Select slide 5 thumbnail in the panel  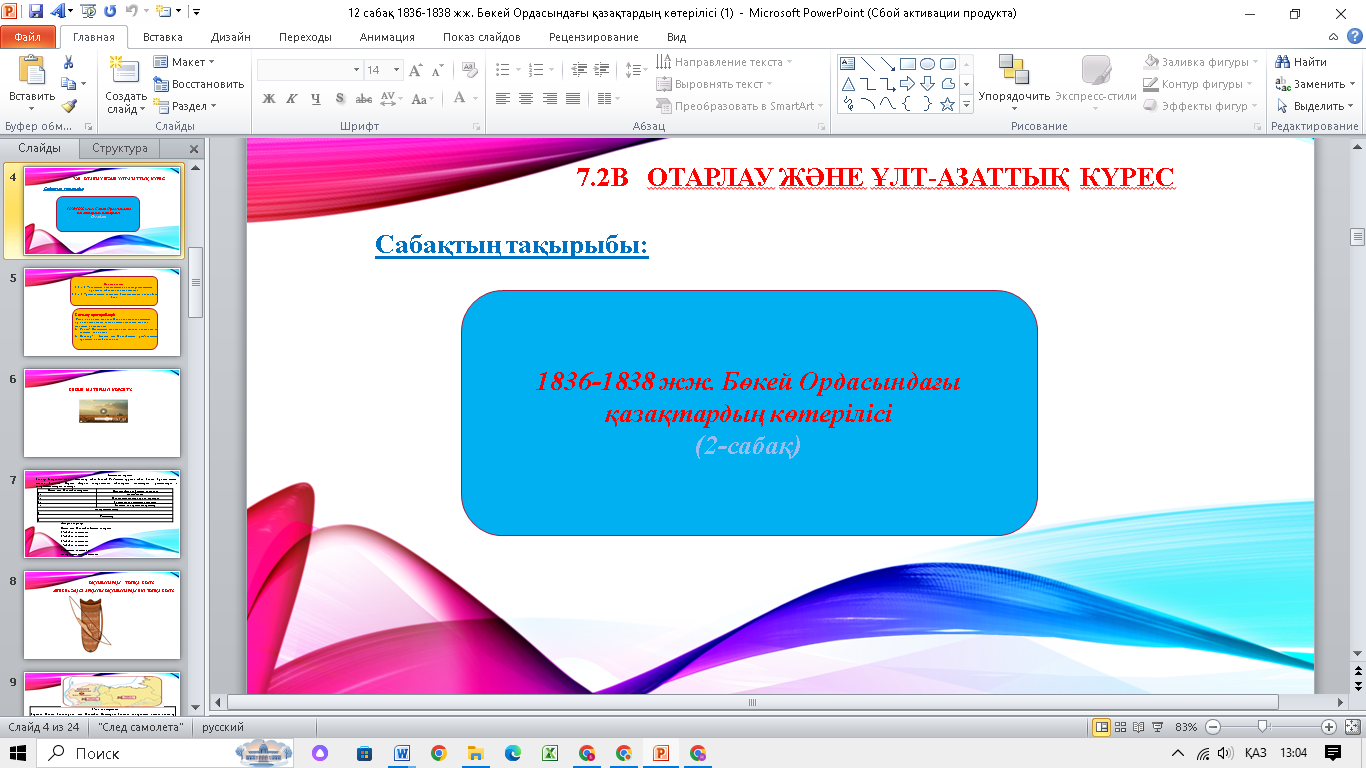[x=102, y=312]
